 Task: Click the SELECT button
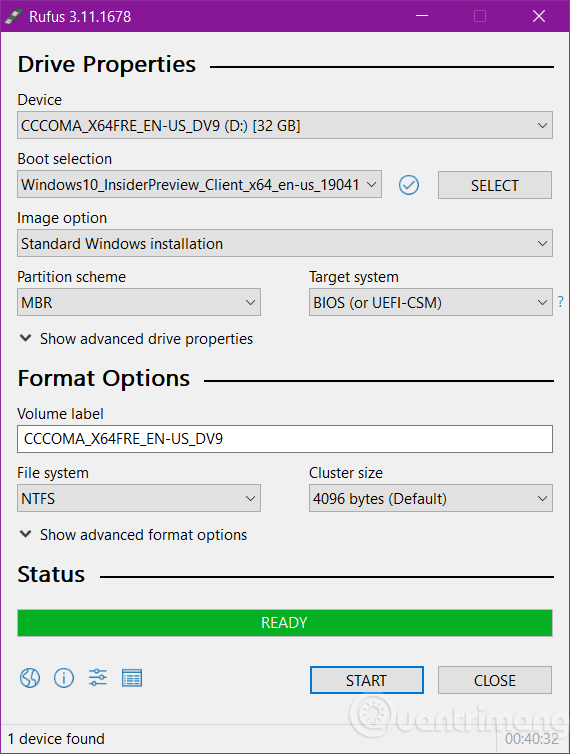[x=494, y=185]
